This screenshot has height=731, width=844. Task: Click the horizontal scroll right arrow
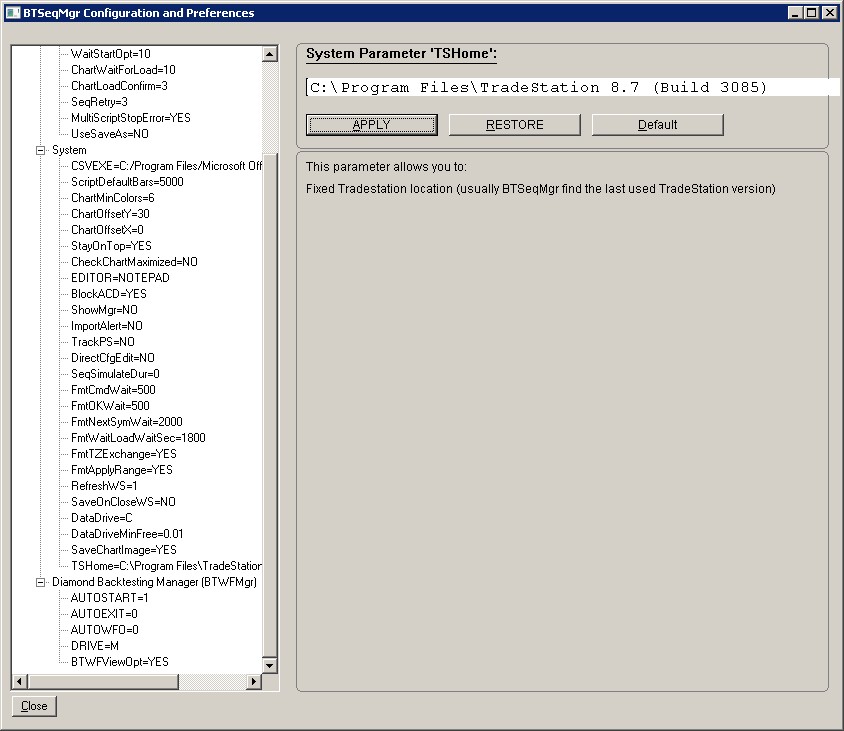pos(254,681)
